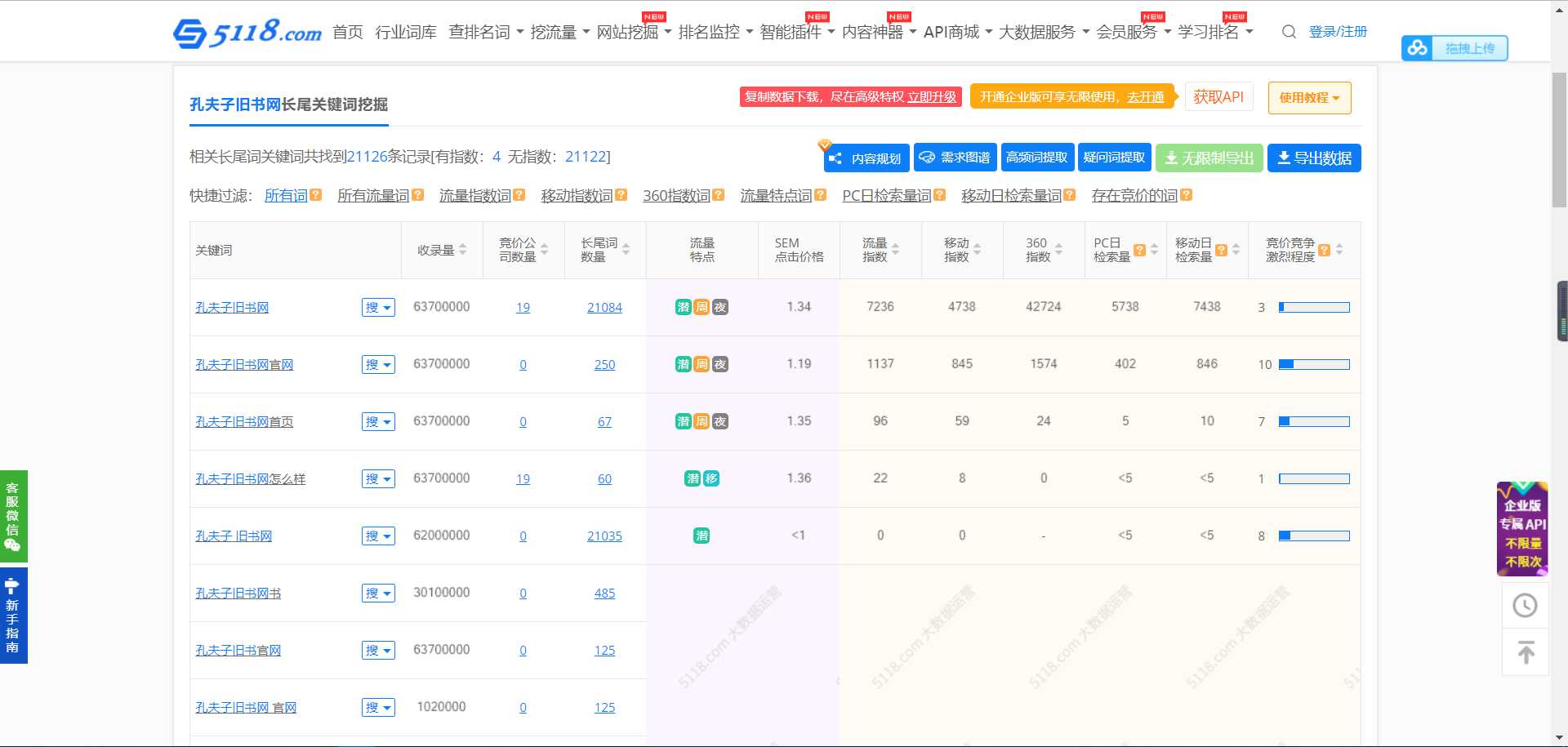Click the 立即升级 link in red banner

932,96
